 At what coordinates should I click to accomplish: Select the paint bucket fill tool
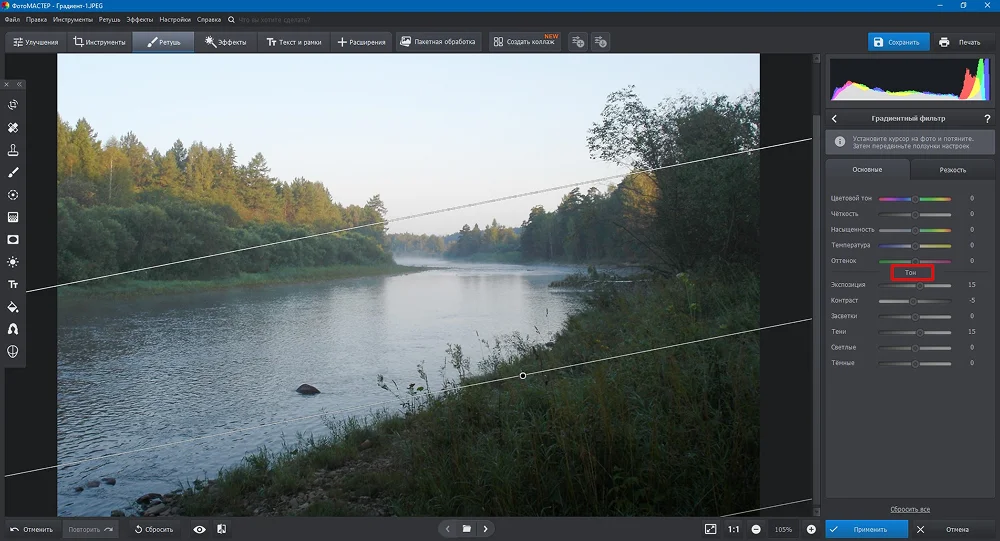coord(13,307)
